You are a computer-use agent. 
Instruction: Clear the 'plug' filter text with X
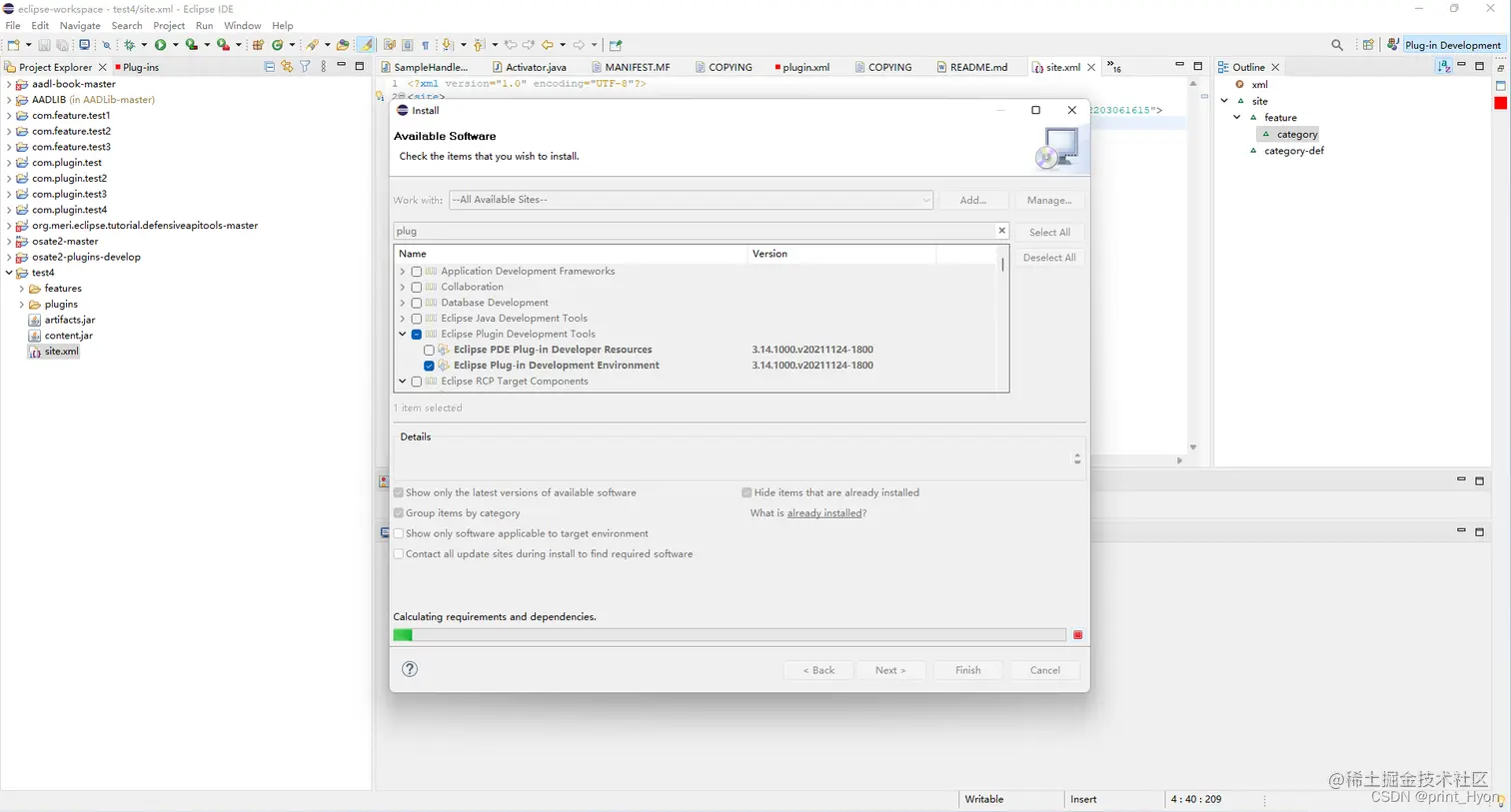(x=1001, y=231)
